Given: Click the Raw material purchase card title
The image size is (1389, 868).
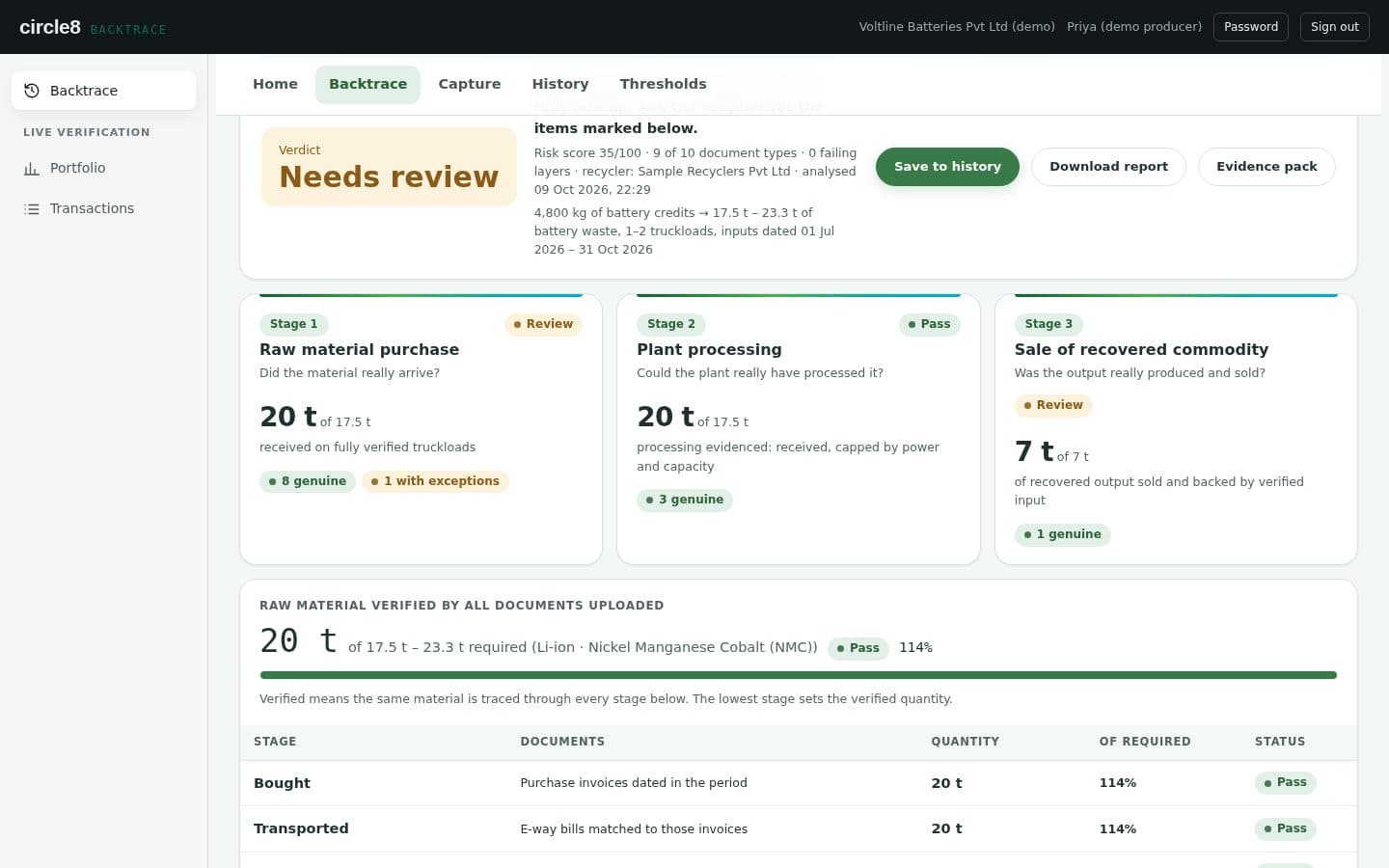Looking at the screenshot, I should 359,349.
